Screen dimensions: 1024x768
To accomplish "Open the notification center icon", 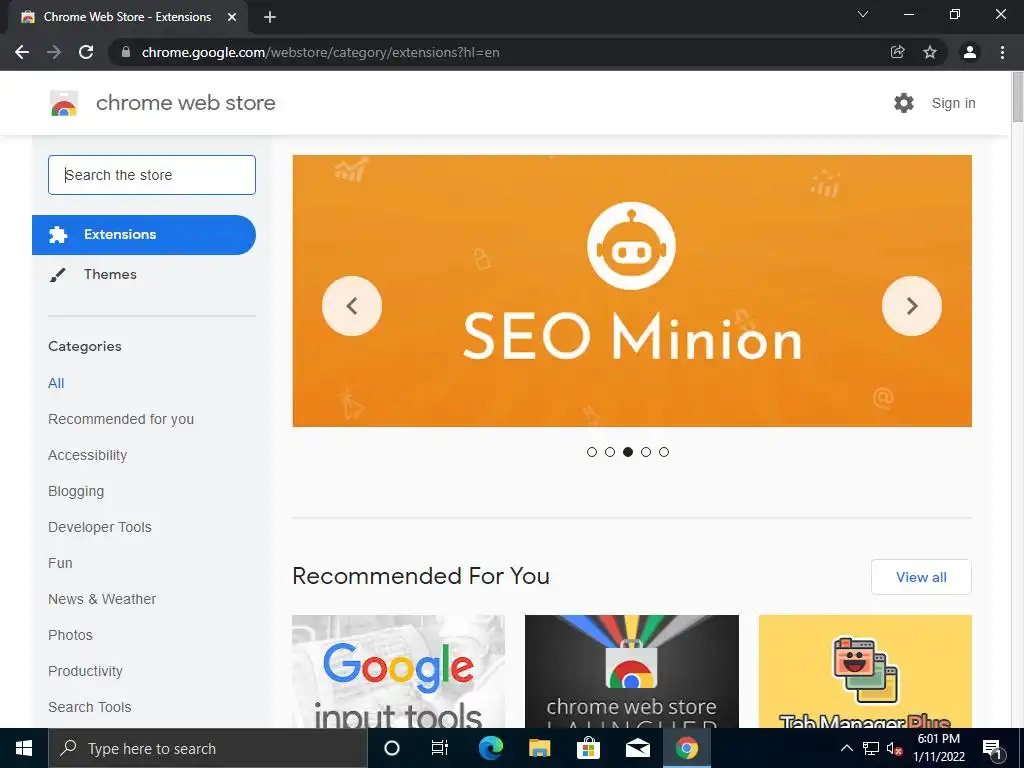I will click(992, 748).
